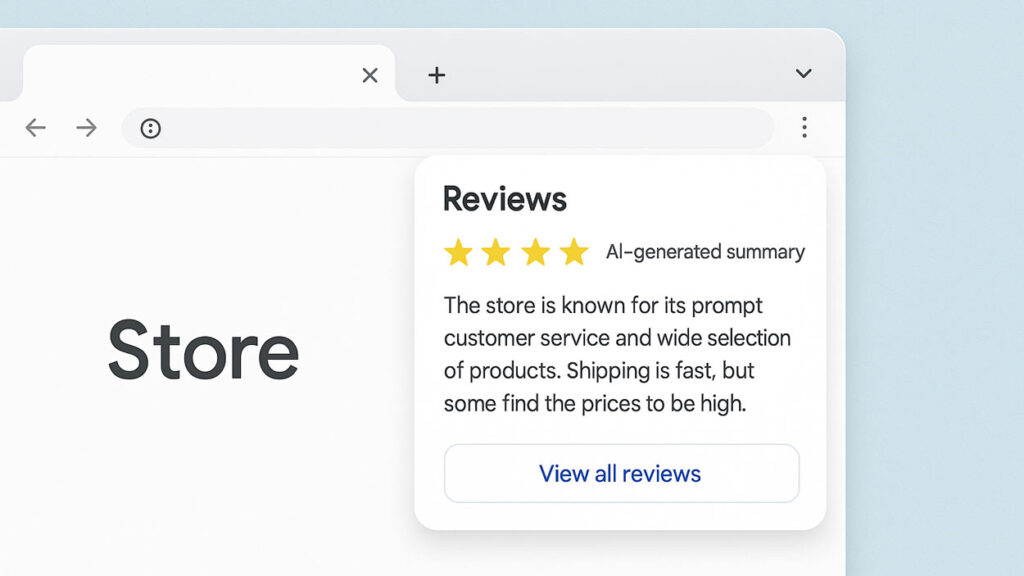Click the AI-generated summary label

tap(706, 252)
